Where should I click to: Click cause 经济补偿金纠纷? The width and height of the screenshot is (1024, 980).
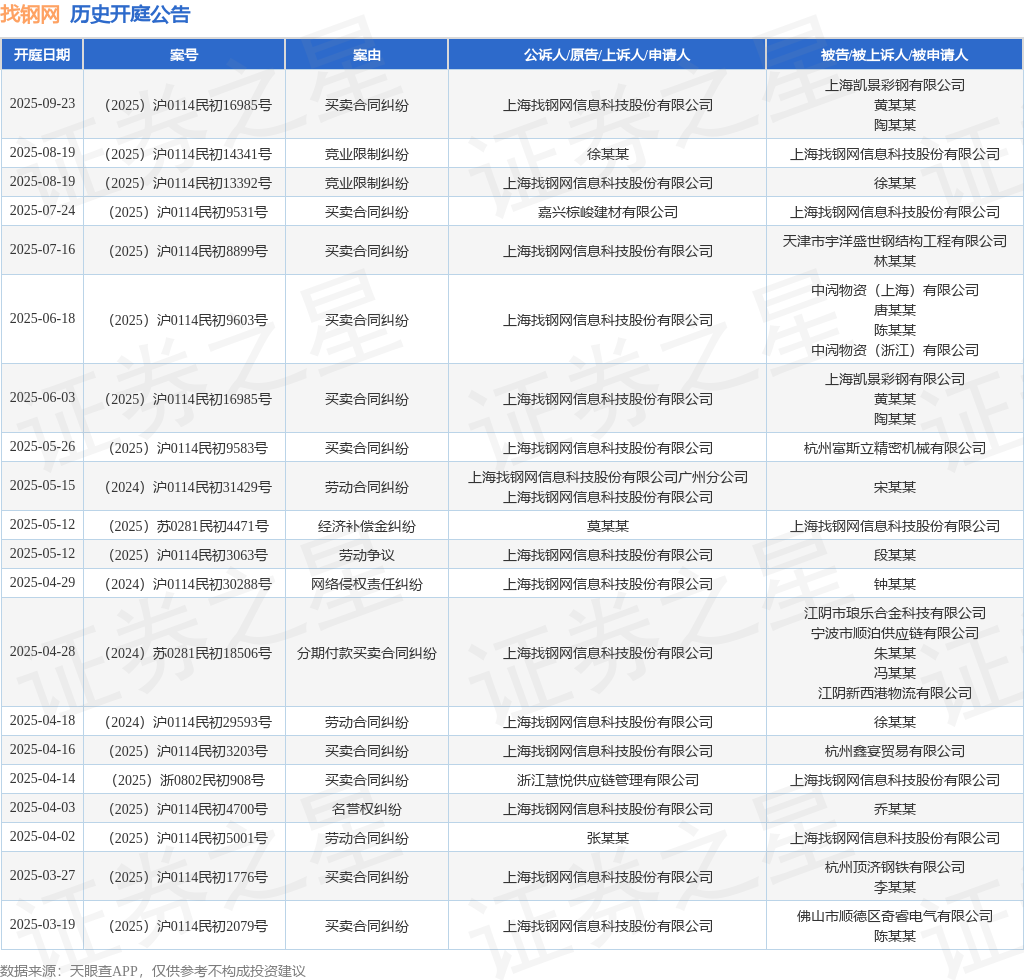[x=366, y=526]
